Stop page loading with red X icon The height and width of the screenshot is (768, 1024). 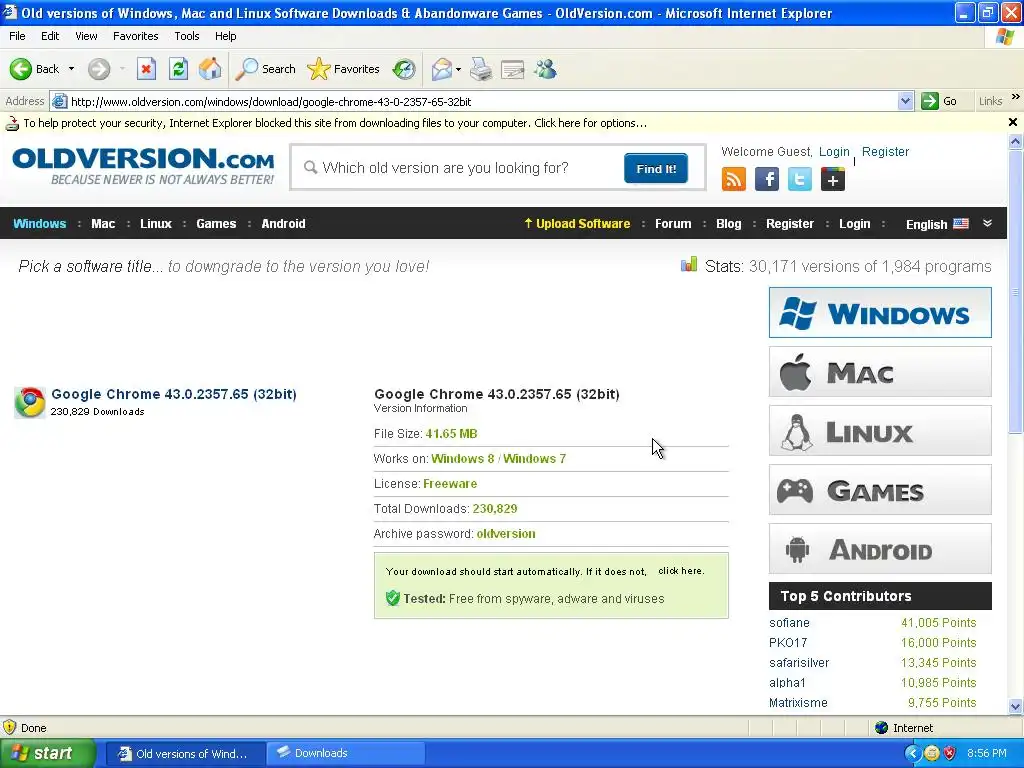(146, 69)
